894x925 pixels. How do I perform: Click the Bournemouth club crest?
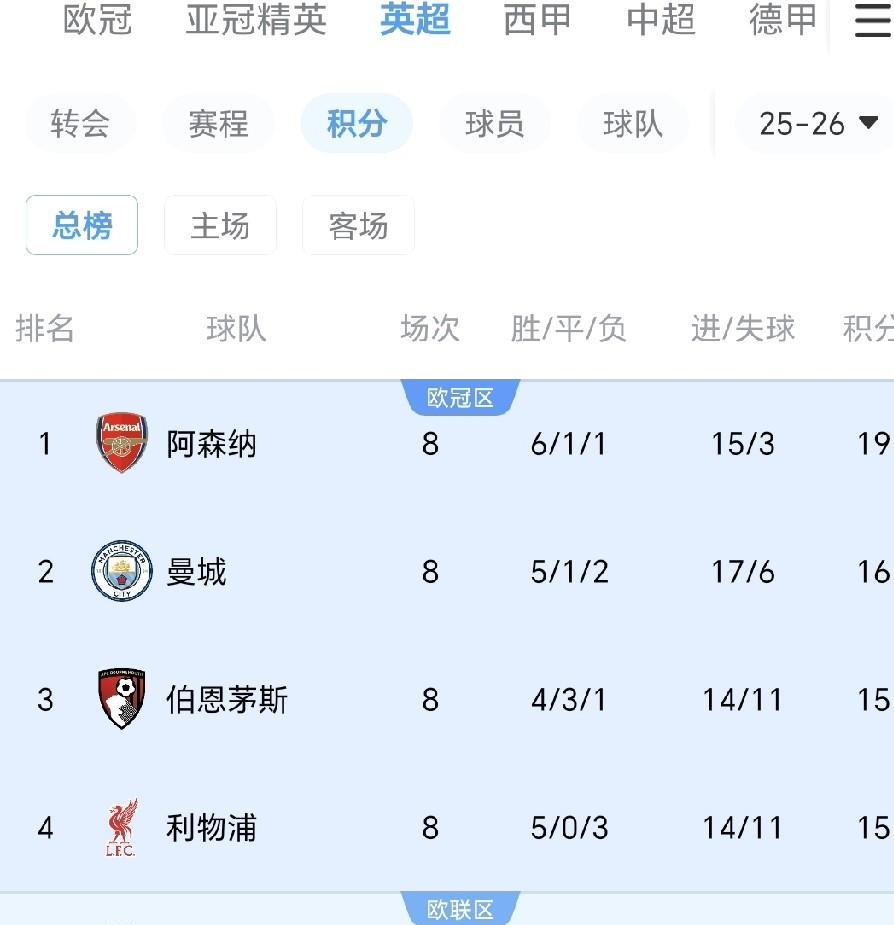[122, 699]
